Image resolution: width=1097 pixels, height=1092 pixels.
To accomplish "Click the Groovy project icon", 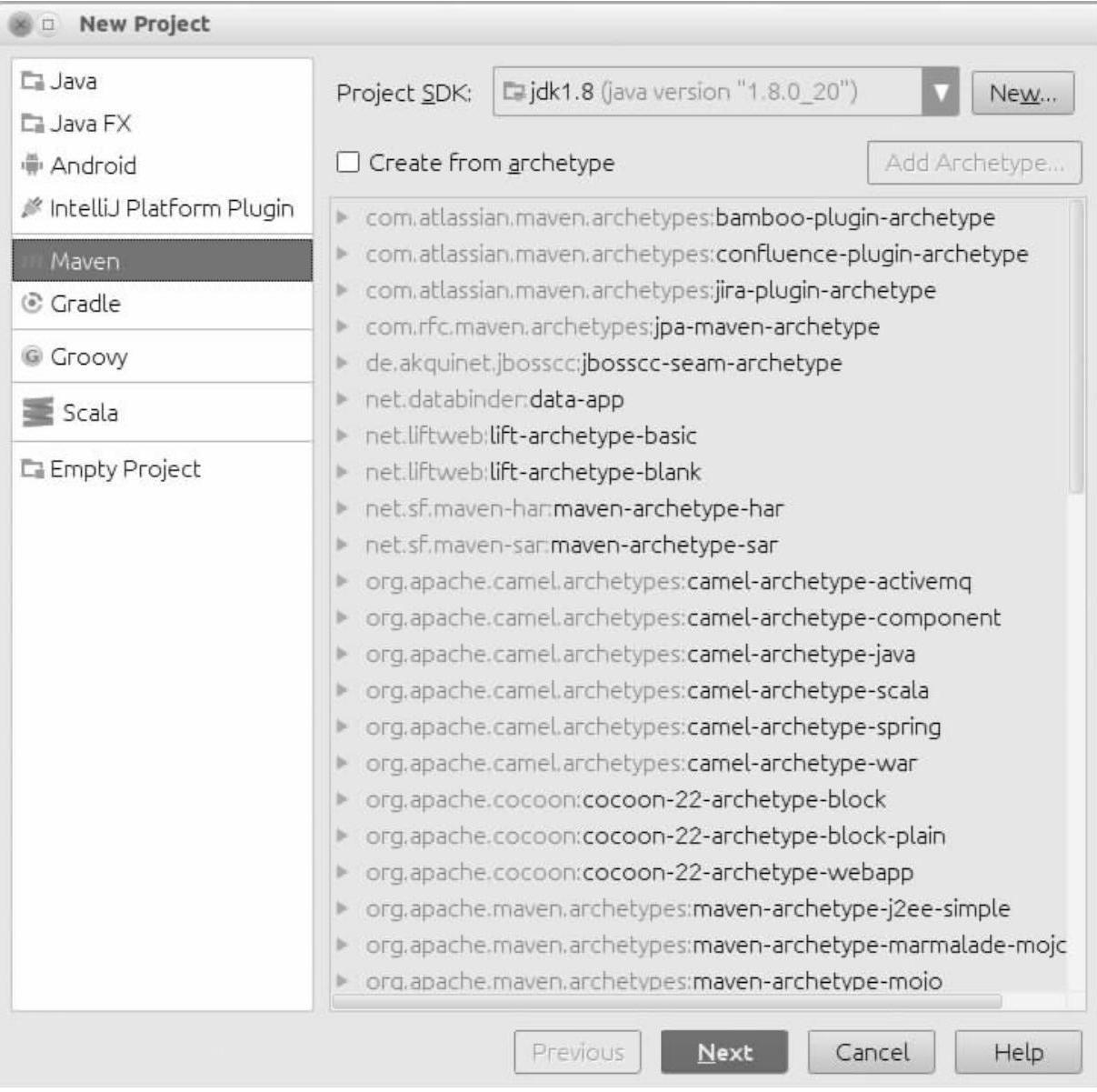I will (33, 356).
